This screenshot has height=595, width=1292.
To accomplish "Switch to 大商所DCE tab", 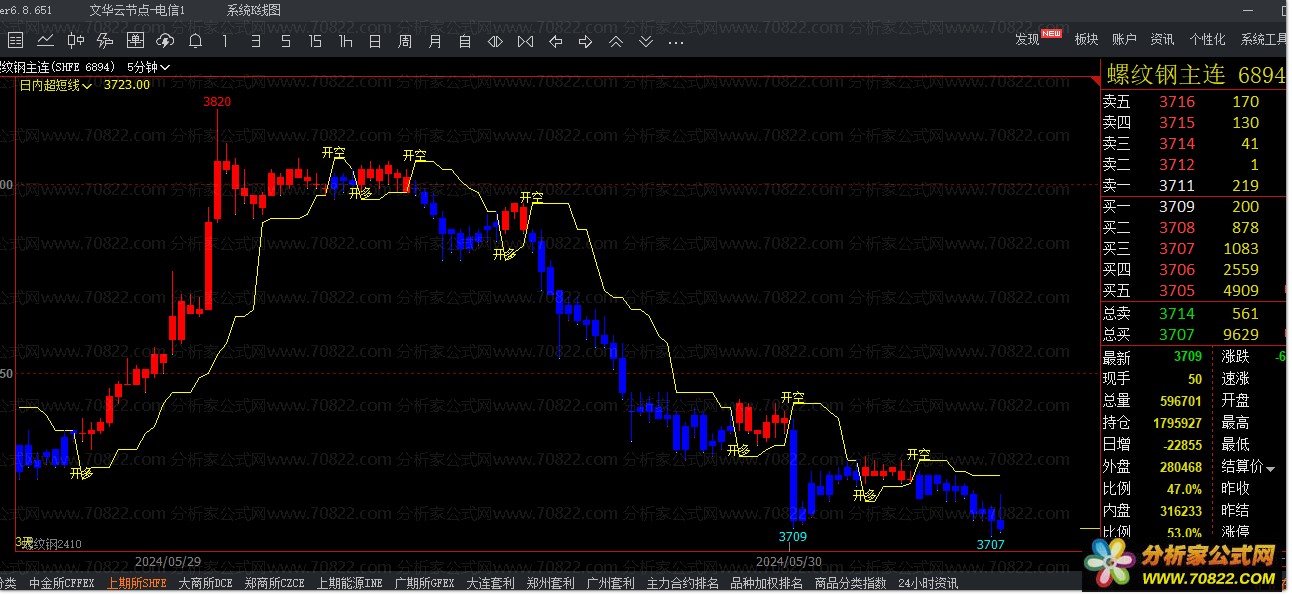I will tap(206, 583).
